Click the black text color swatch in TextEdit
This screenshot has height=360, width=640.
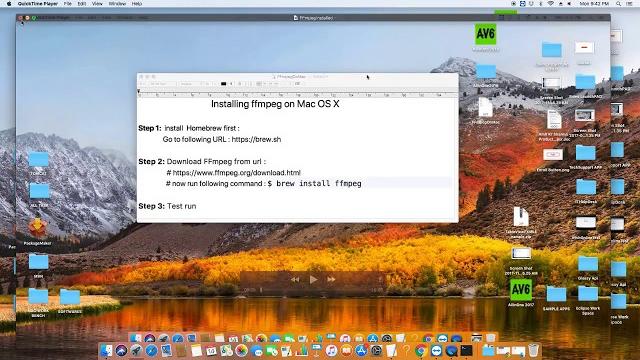(223, 84)
